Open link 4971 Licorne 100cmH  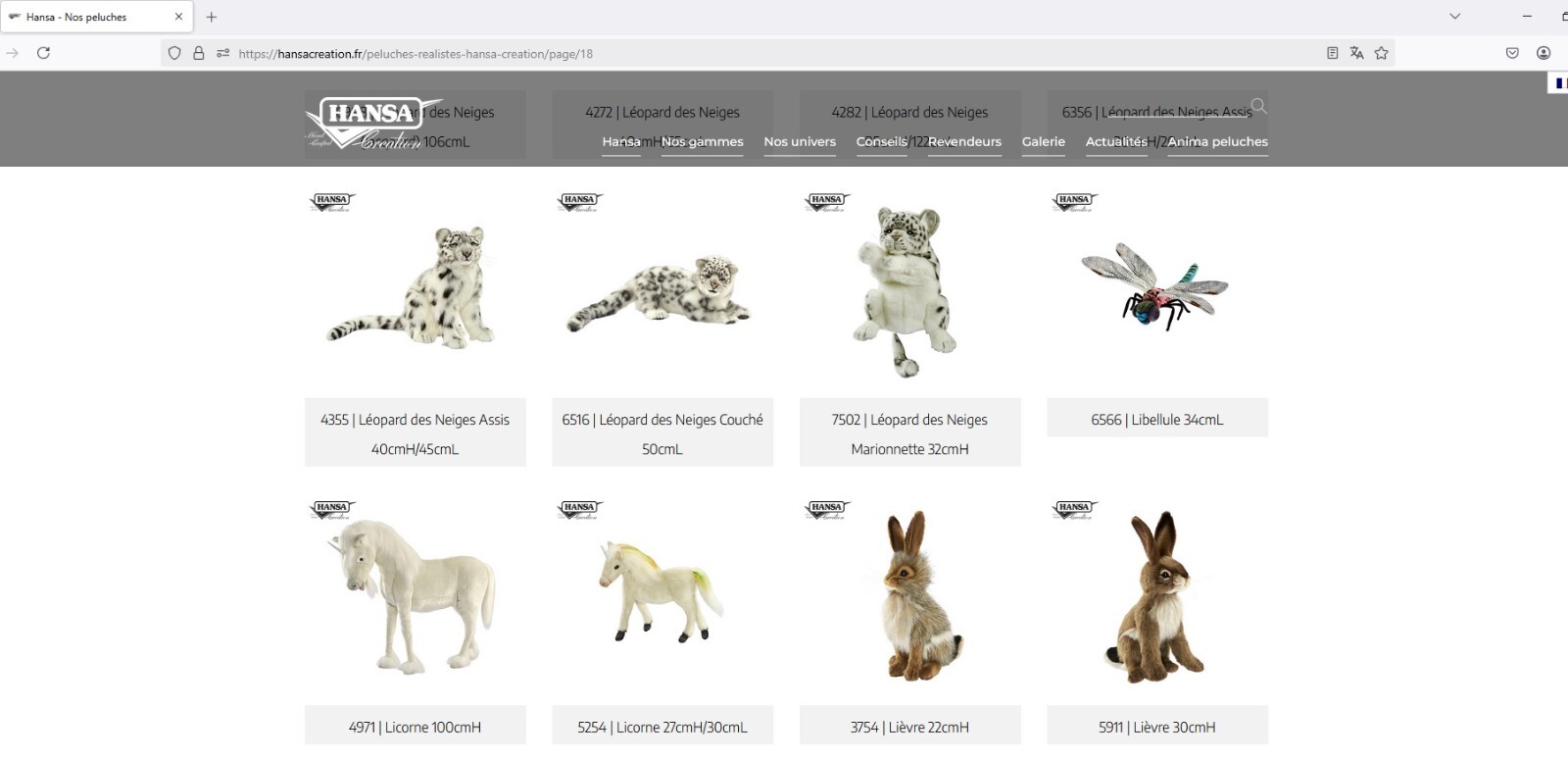416,727
